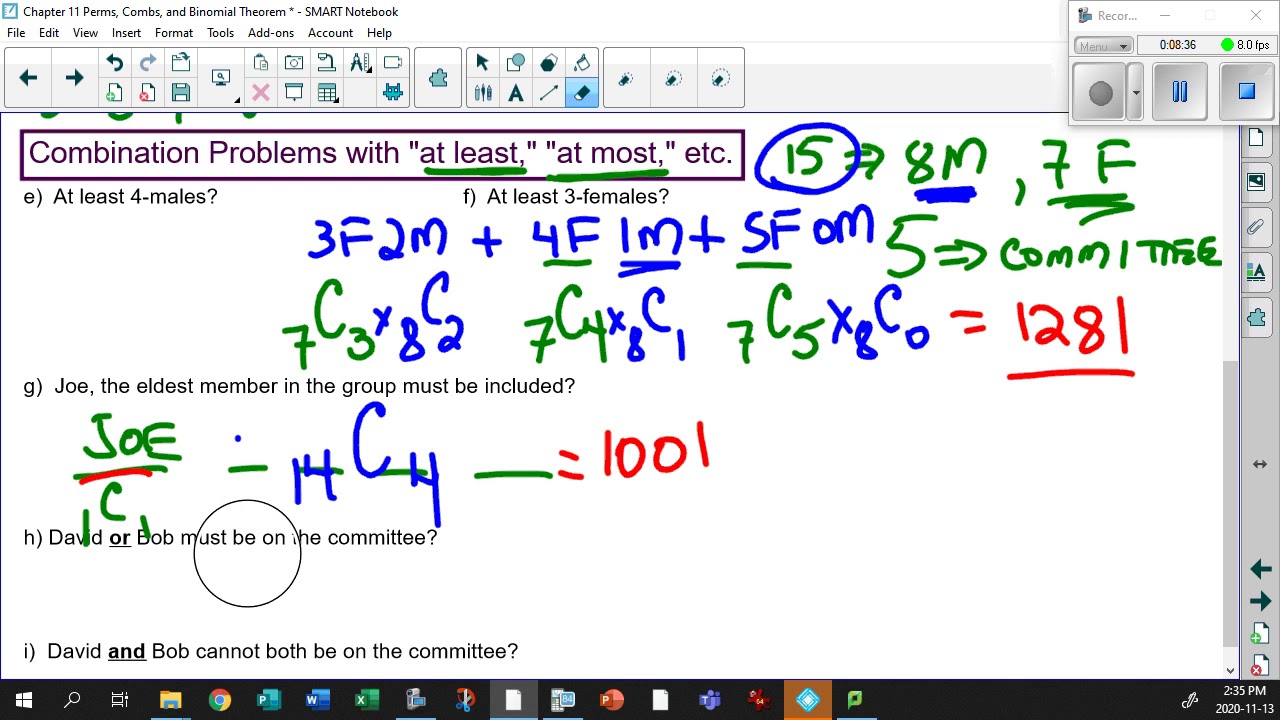The height and width of the screenshot is (720, 1280).
Task: Open the Attachments paperclip side tab
Action: click(x=1257, y=227)
